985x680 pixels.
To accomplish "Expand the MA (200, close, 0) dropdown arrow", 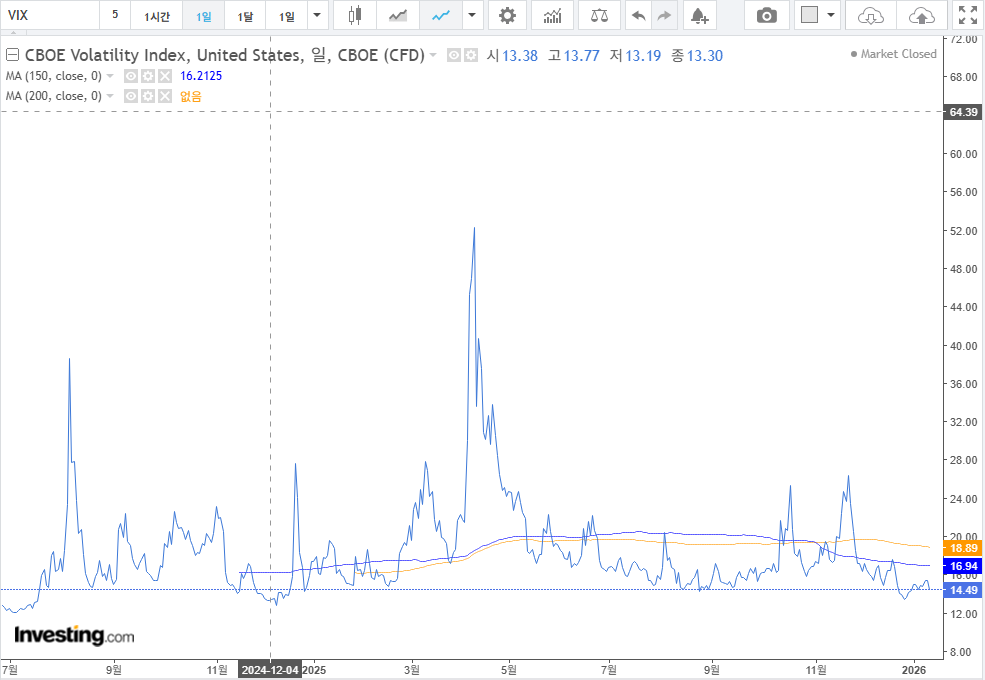I will pyautogui.click(x=110, y=96).
